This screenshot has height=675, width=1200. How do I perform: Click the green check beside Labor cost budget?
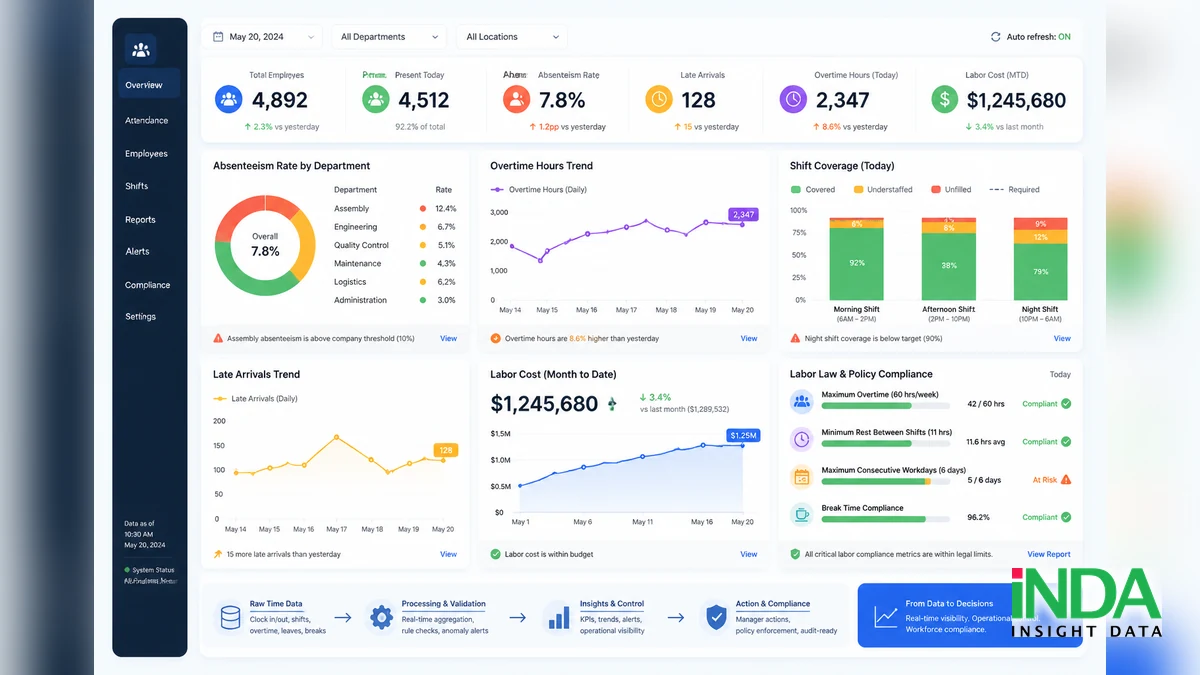click(x=496, y=554)
